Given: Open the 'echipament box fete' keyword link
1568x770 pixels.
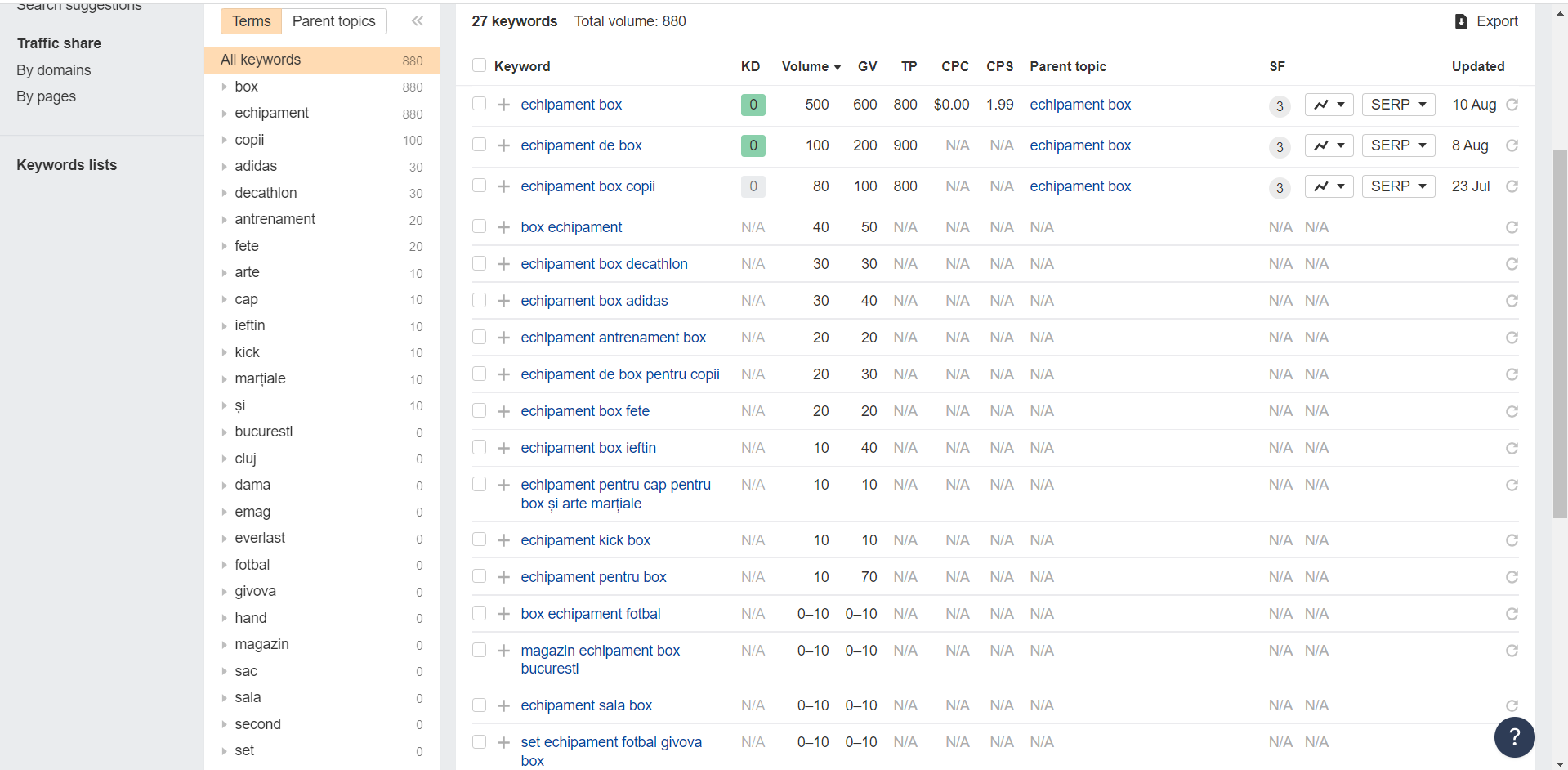Looking at the screenshot, I should coord(584,411).
